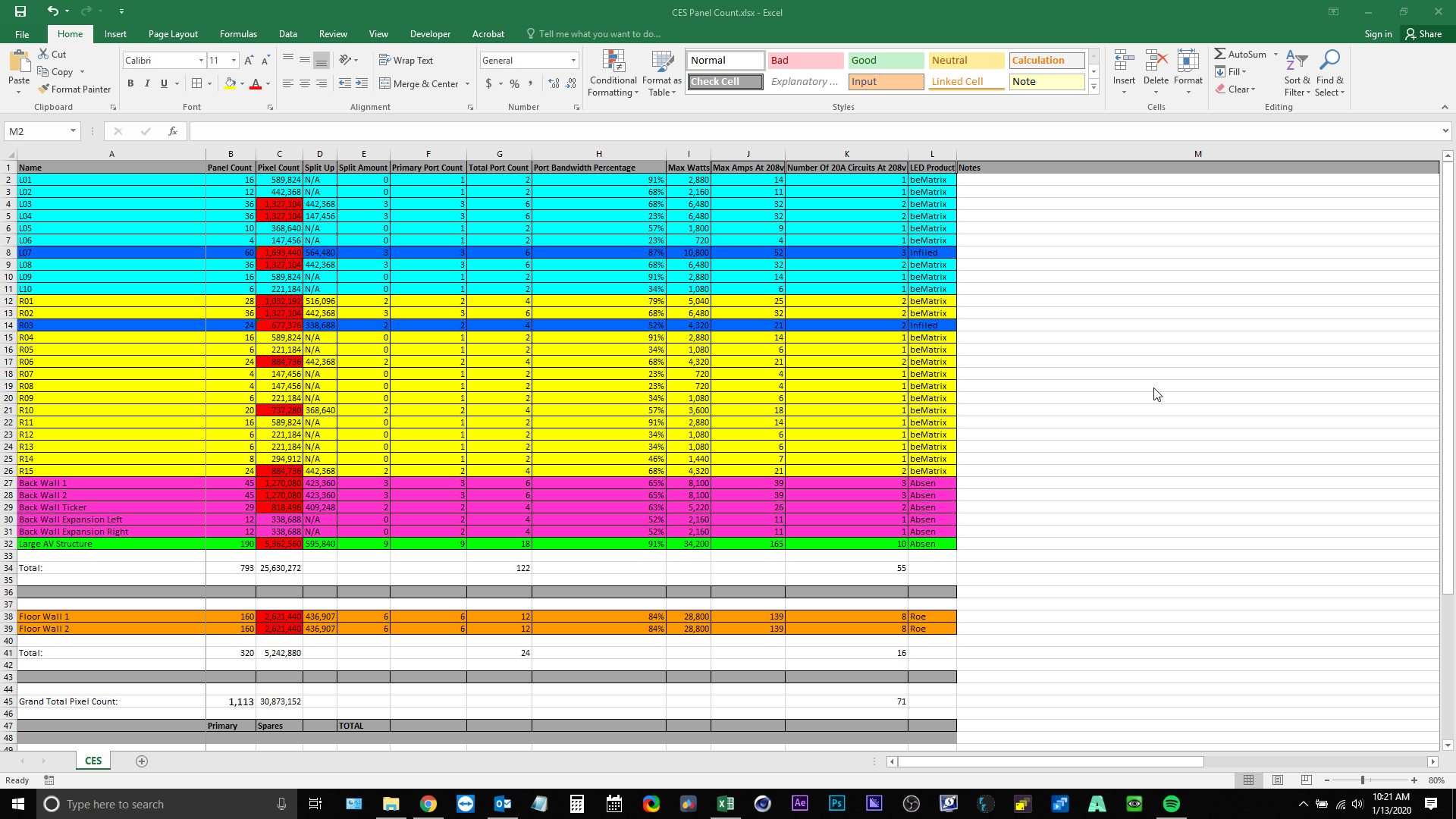Center text horizontally

click(305, 83)
